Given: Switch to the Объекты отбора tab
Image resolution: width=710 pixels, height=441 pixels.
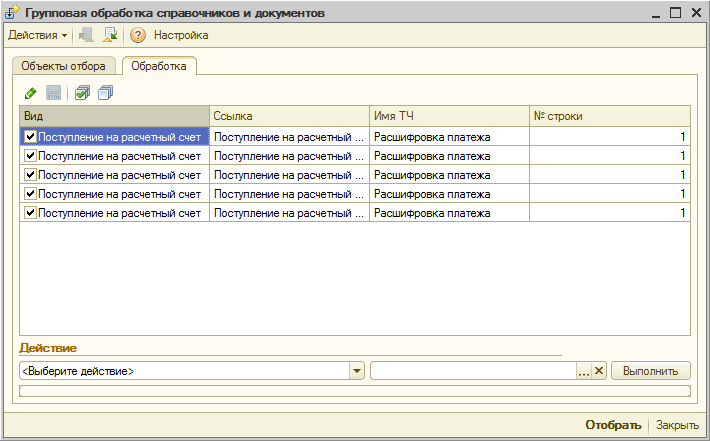Looking at the screenshot, I should coord(63,66).
